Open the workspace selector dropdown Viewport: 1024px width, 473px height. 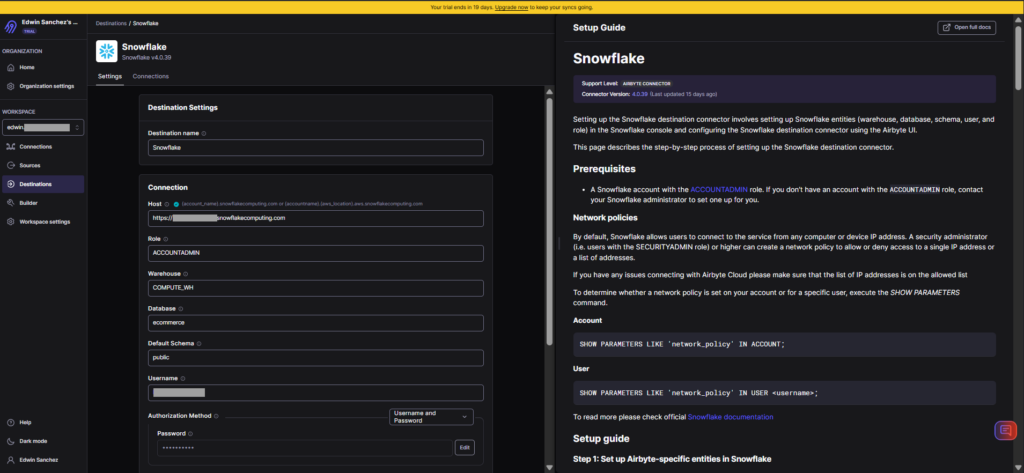(x=43, y=127)
